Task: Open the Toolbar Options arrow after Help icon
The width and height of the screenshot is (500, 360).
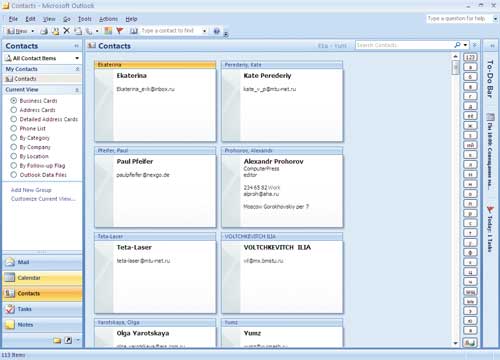Action: point(226,34)
